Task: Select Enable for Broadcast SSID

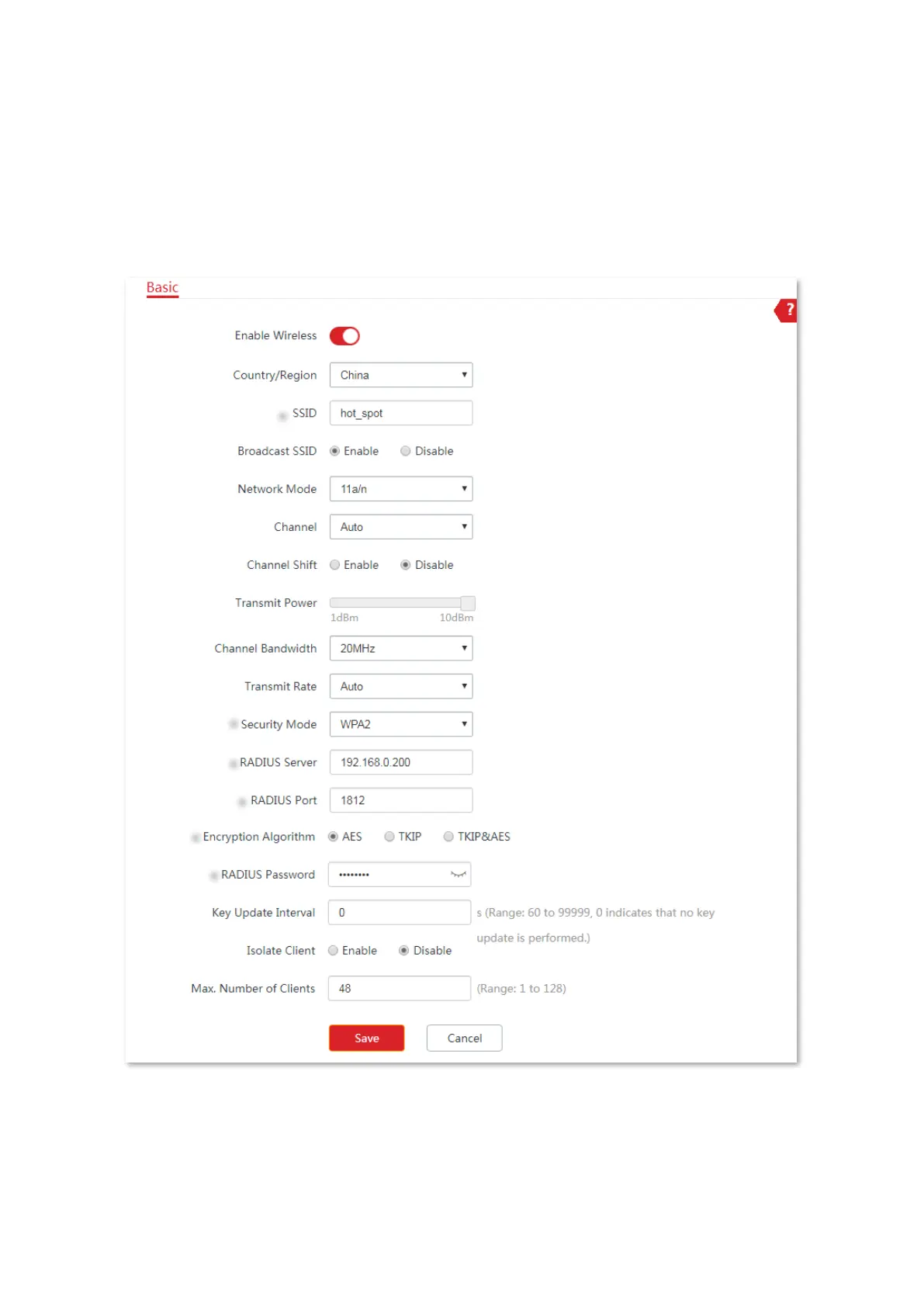Action: pos(334,451)
